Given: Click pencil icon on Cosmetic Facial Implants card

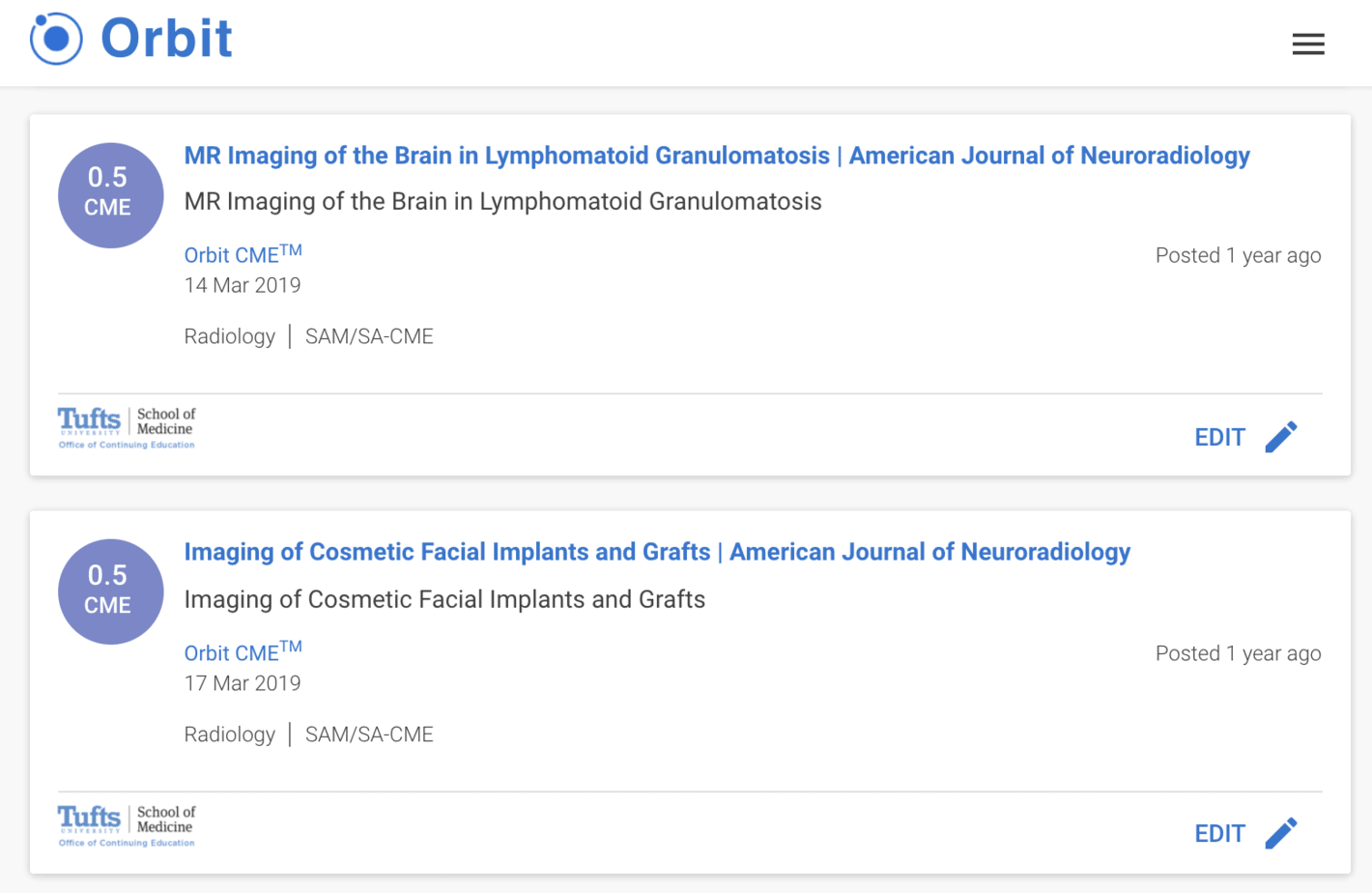Looking at the screenshot, I should 1281,833.
